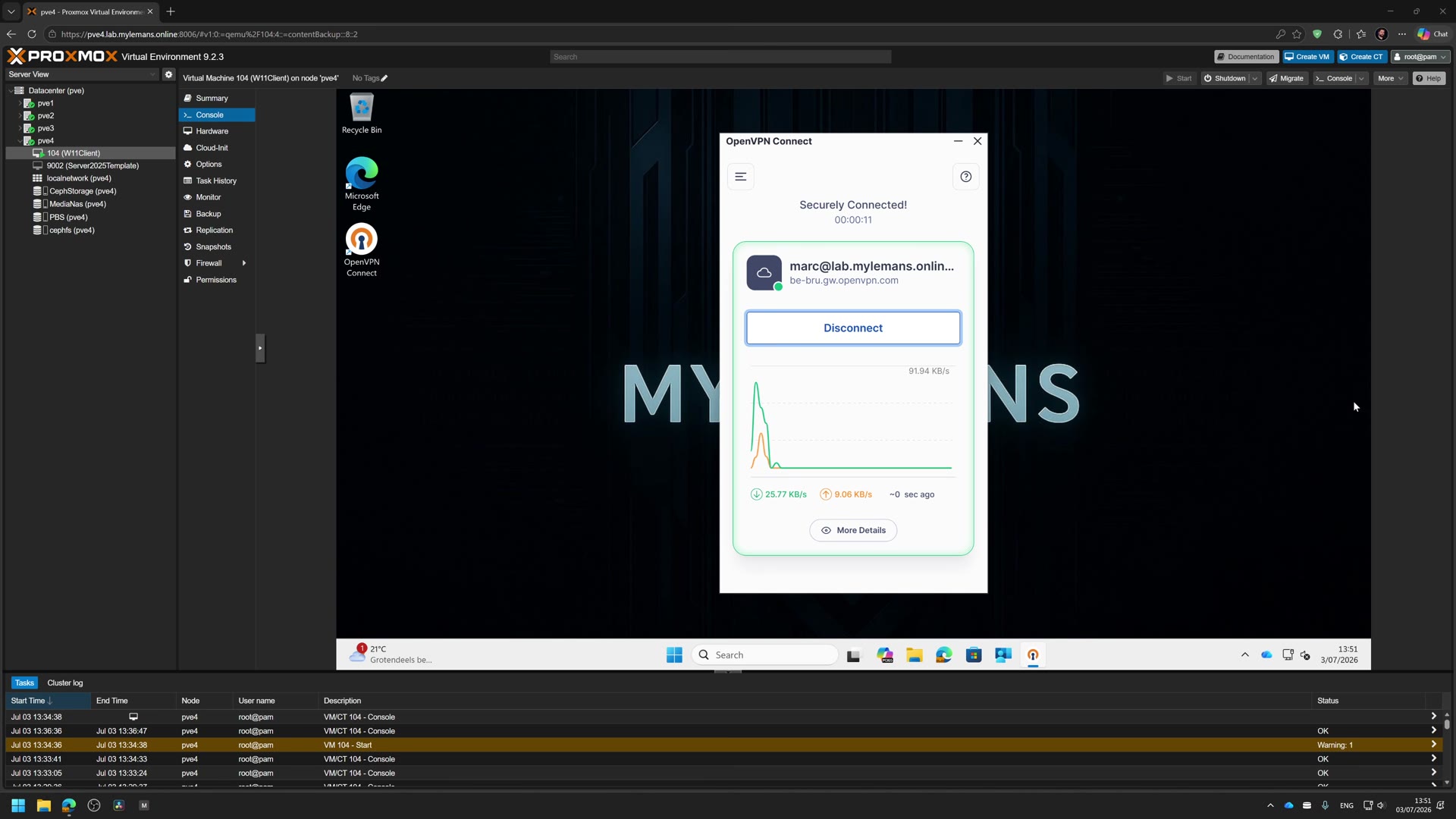Image resolution: width=1456 pixels, height=819 pixels.
Task: Open Cloud-Init settings
Action: point(217,148)
